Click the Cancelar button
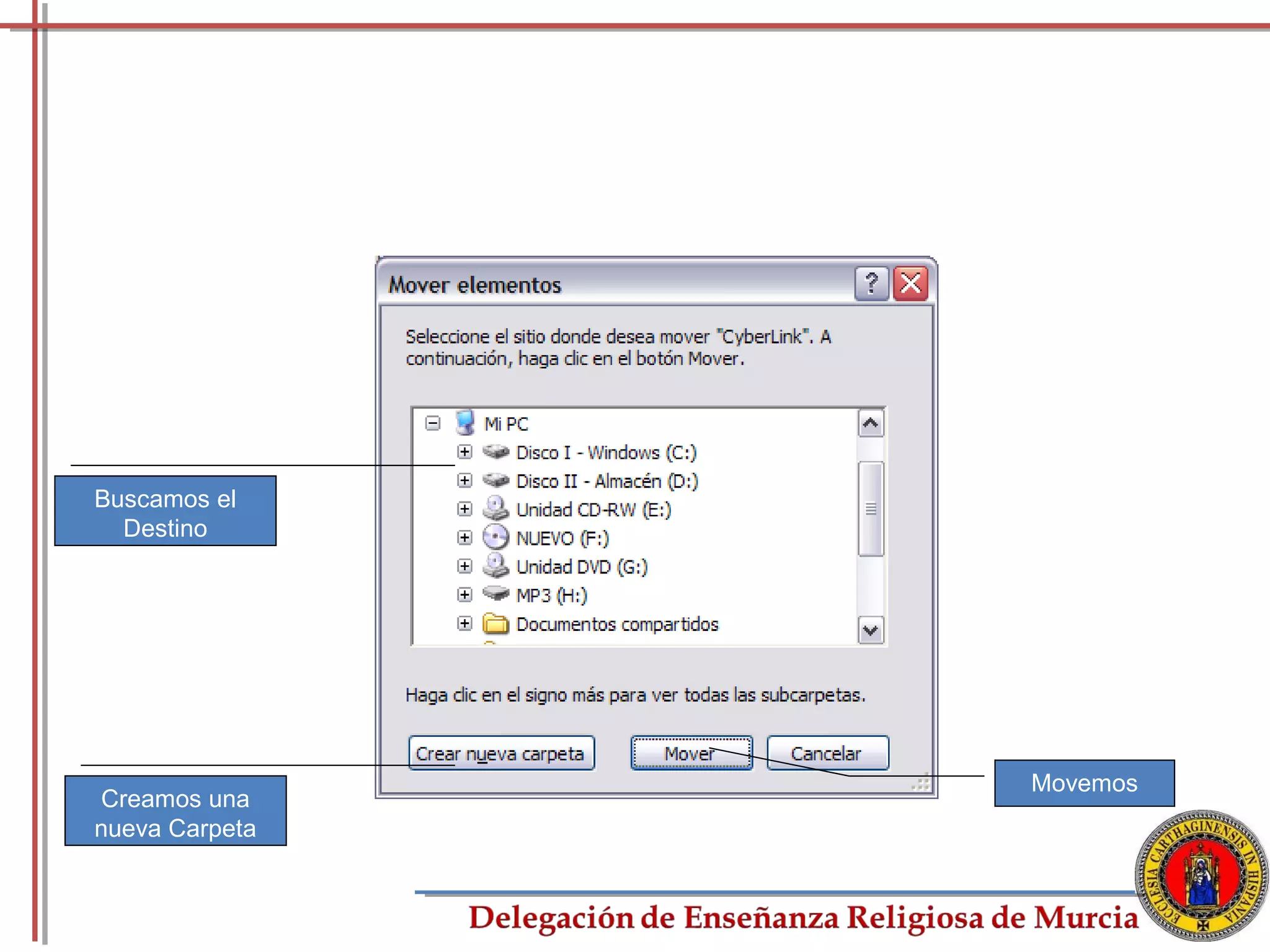The height and width of the screenshot is (952, 1270). (827, 753)
